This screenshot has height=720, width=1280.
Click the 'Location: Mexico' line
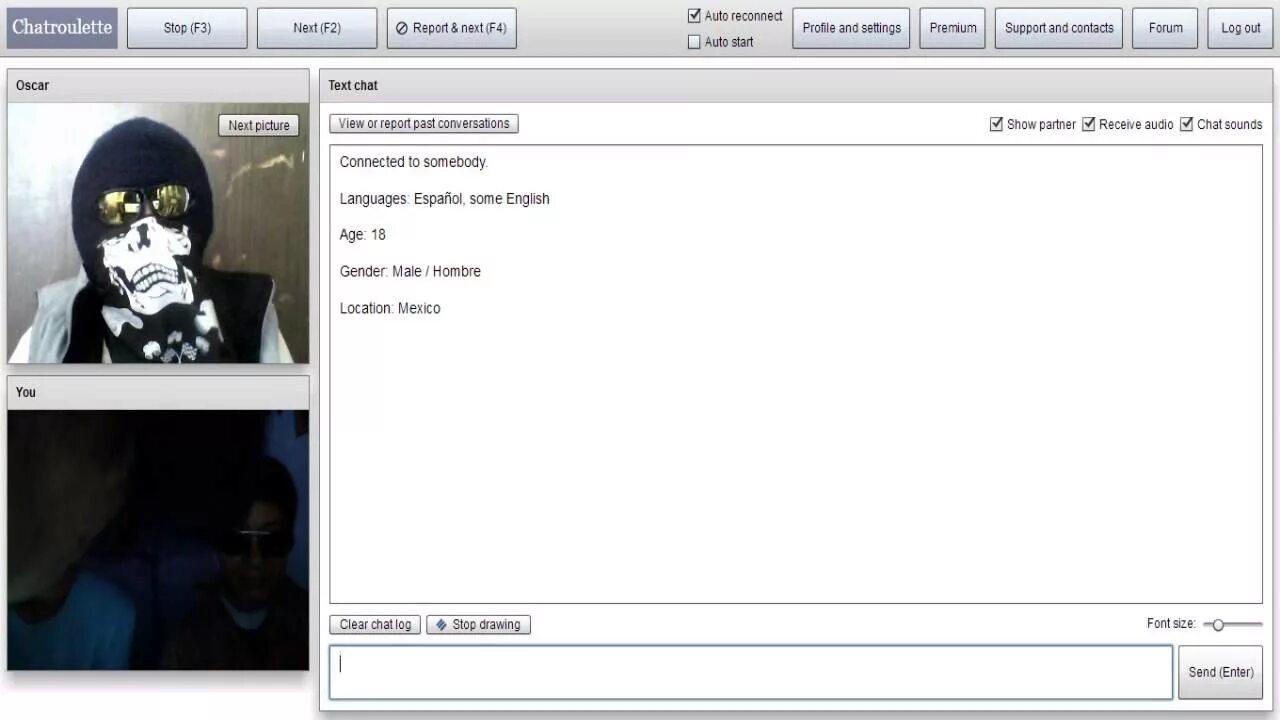pyautogui.click(x=390, y=308)
